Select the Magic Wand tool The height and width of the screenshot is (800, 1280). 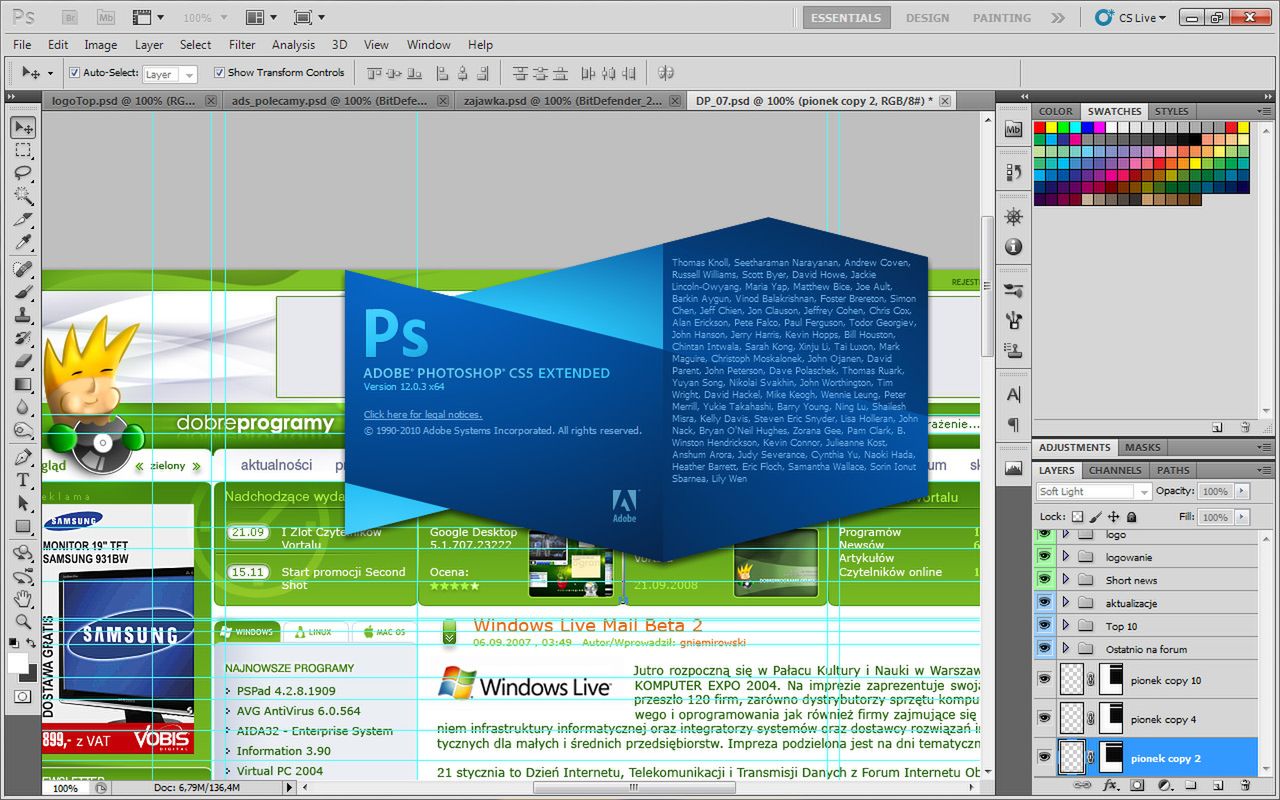pos(23,196)
